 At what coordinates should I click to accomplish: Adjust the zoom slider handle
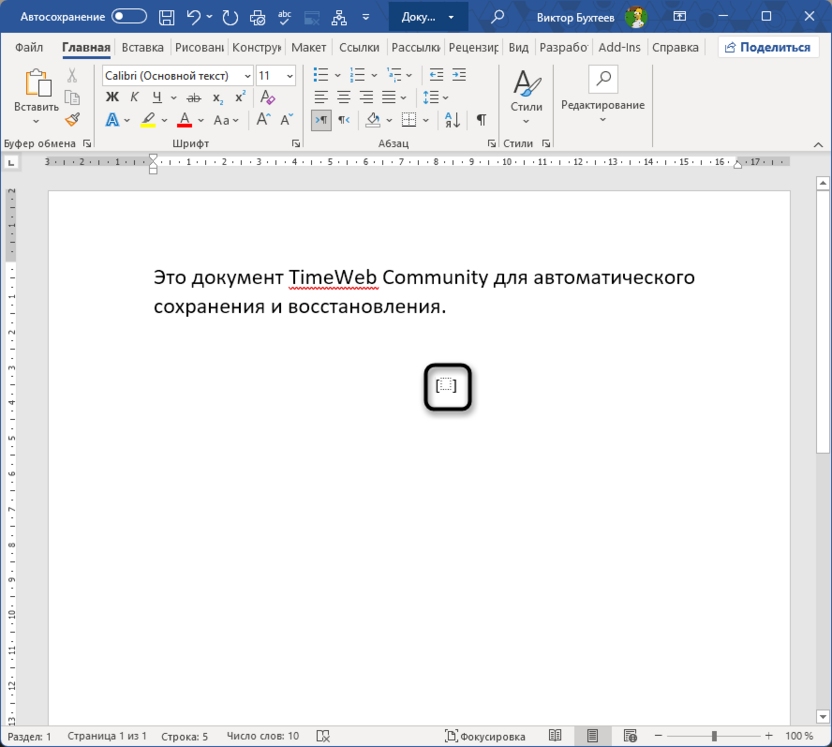[714, 736]
